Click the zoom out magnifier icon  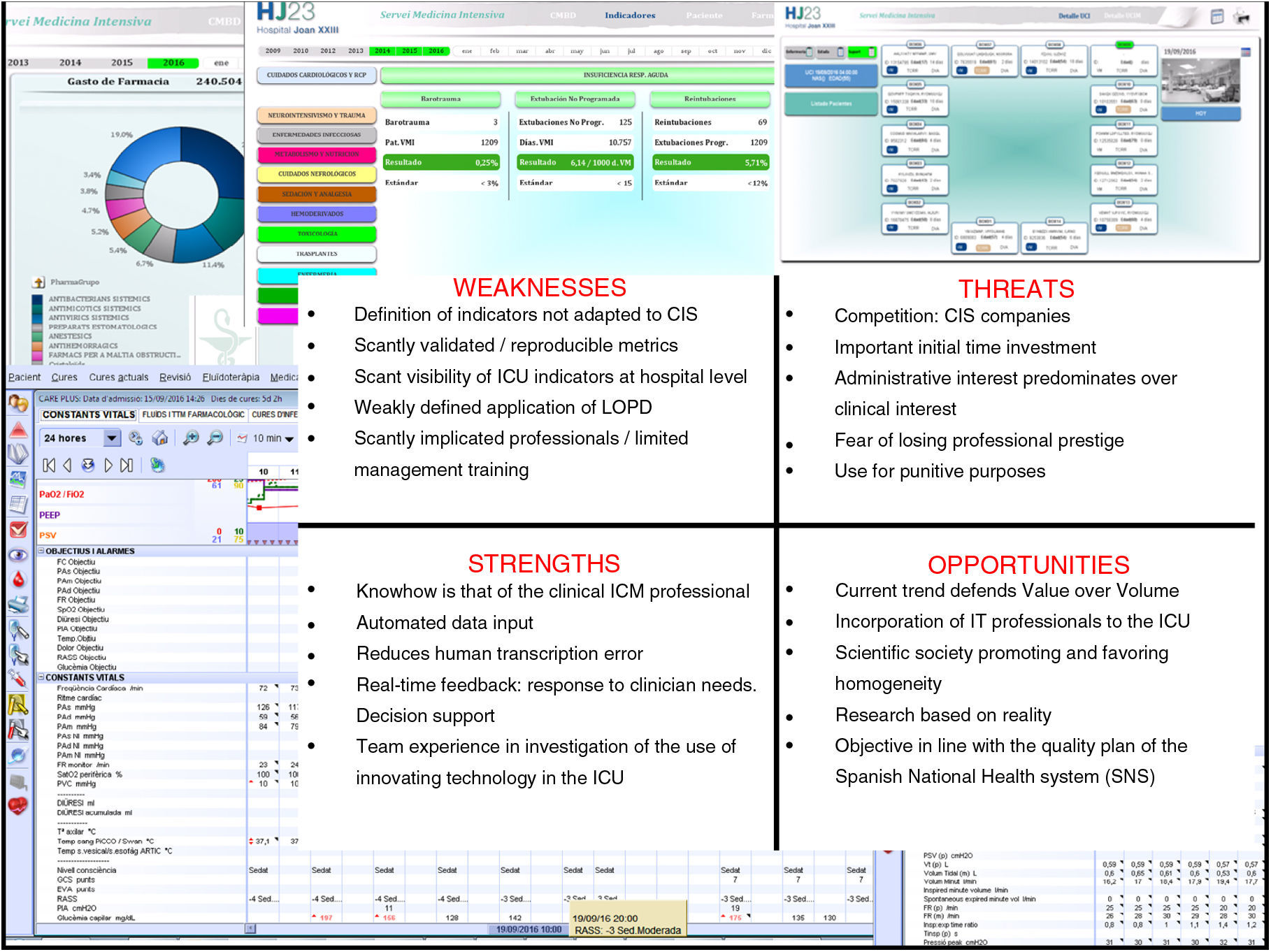point(215,438)
